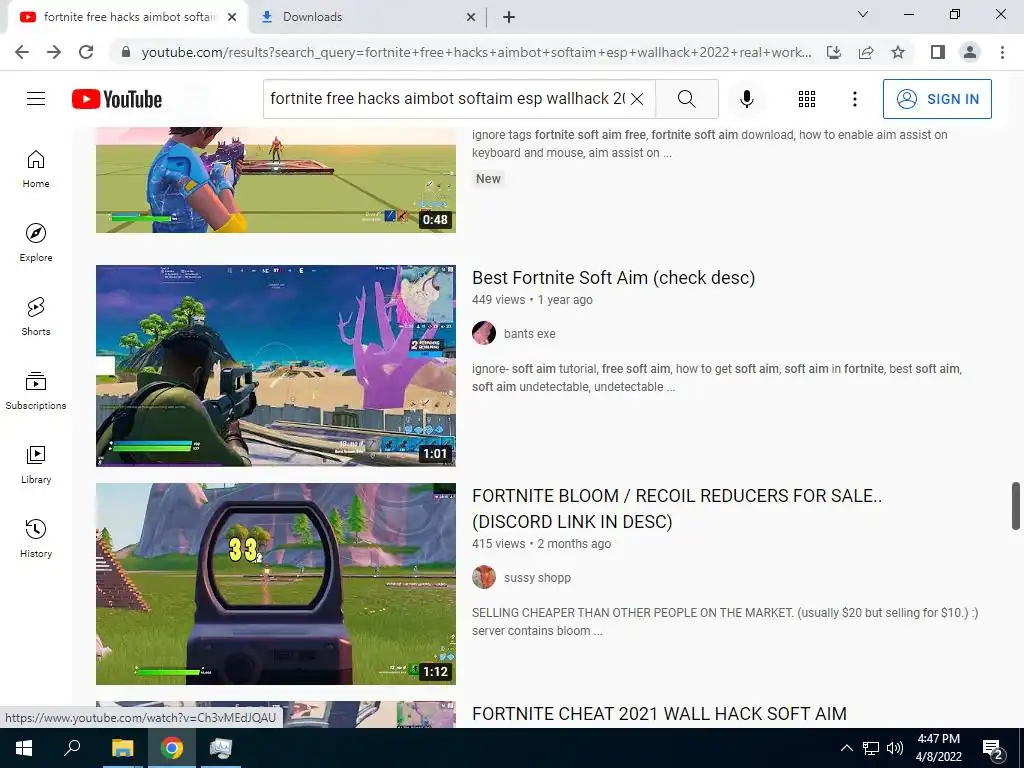Open Shorts in the sidebar
This screenshot has width=1024, height=768.
[x=36, y=317]
